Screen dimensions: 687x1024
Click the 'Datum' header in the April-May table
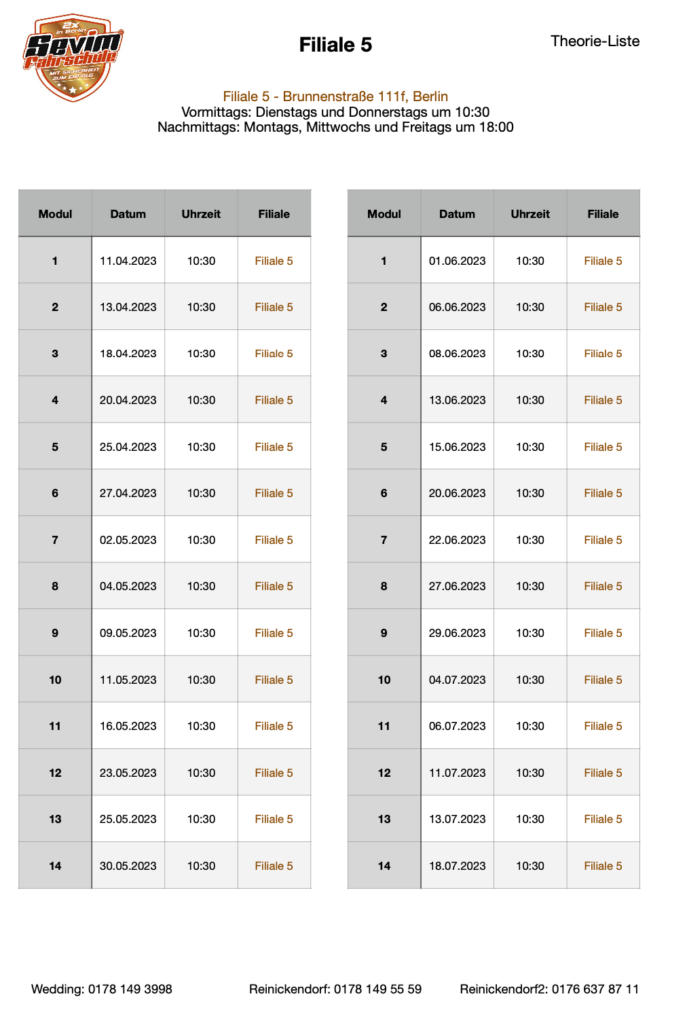click(x=128, y=214)
